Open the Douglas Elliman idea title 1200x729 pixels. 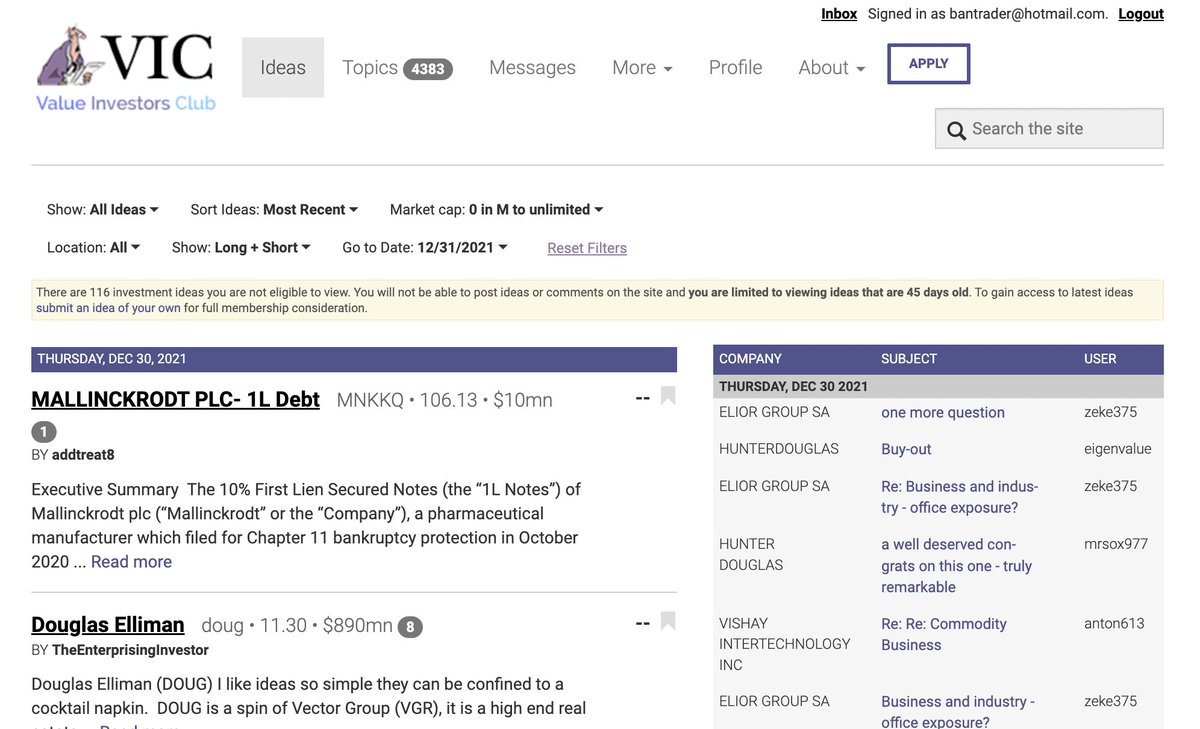108,625
